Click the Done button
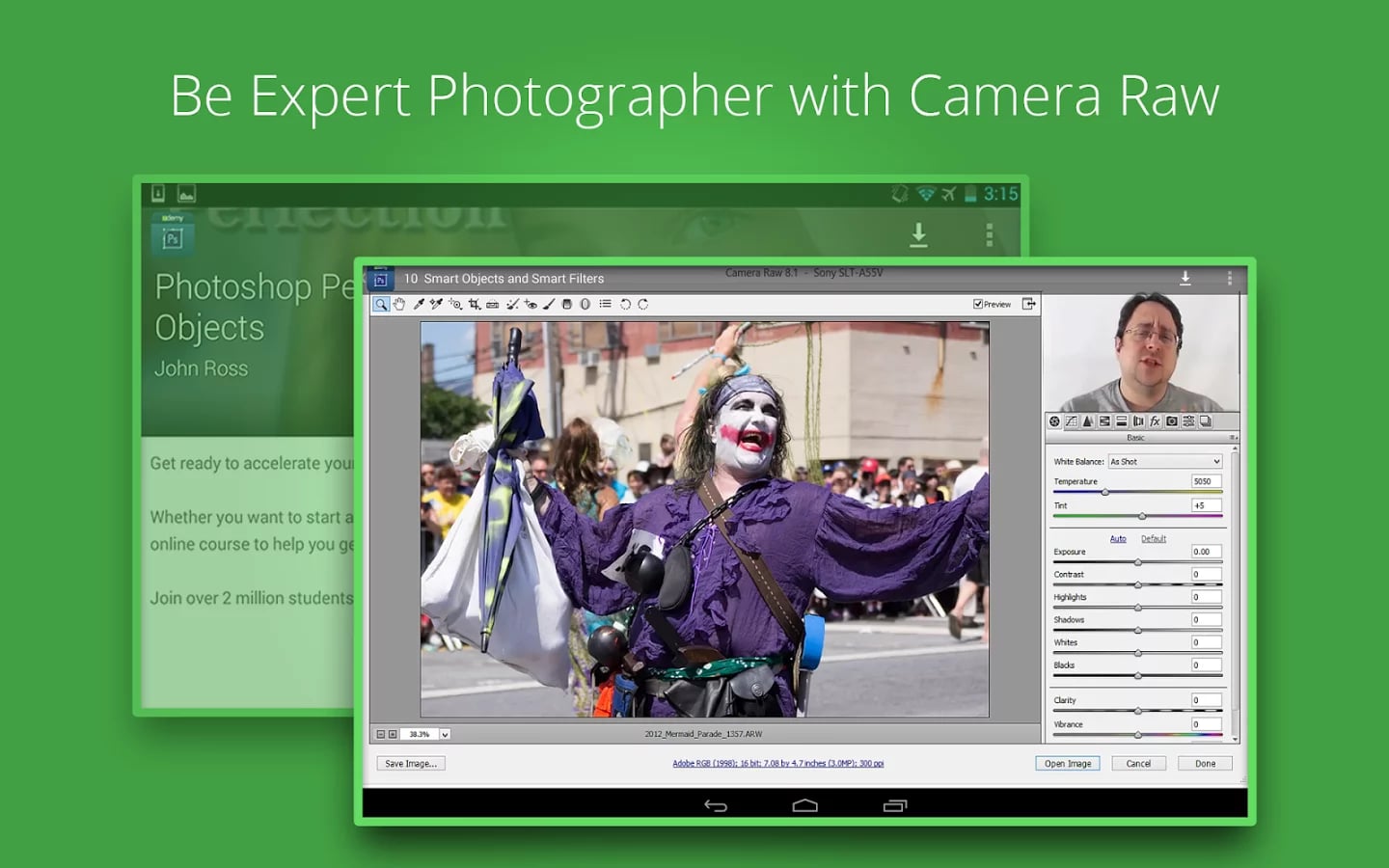Screen dimensions: 1389x868 coord(1206,763)
